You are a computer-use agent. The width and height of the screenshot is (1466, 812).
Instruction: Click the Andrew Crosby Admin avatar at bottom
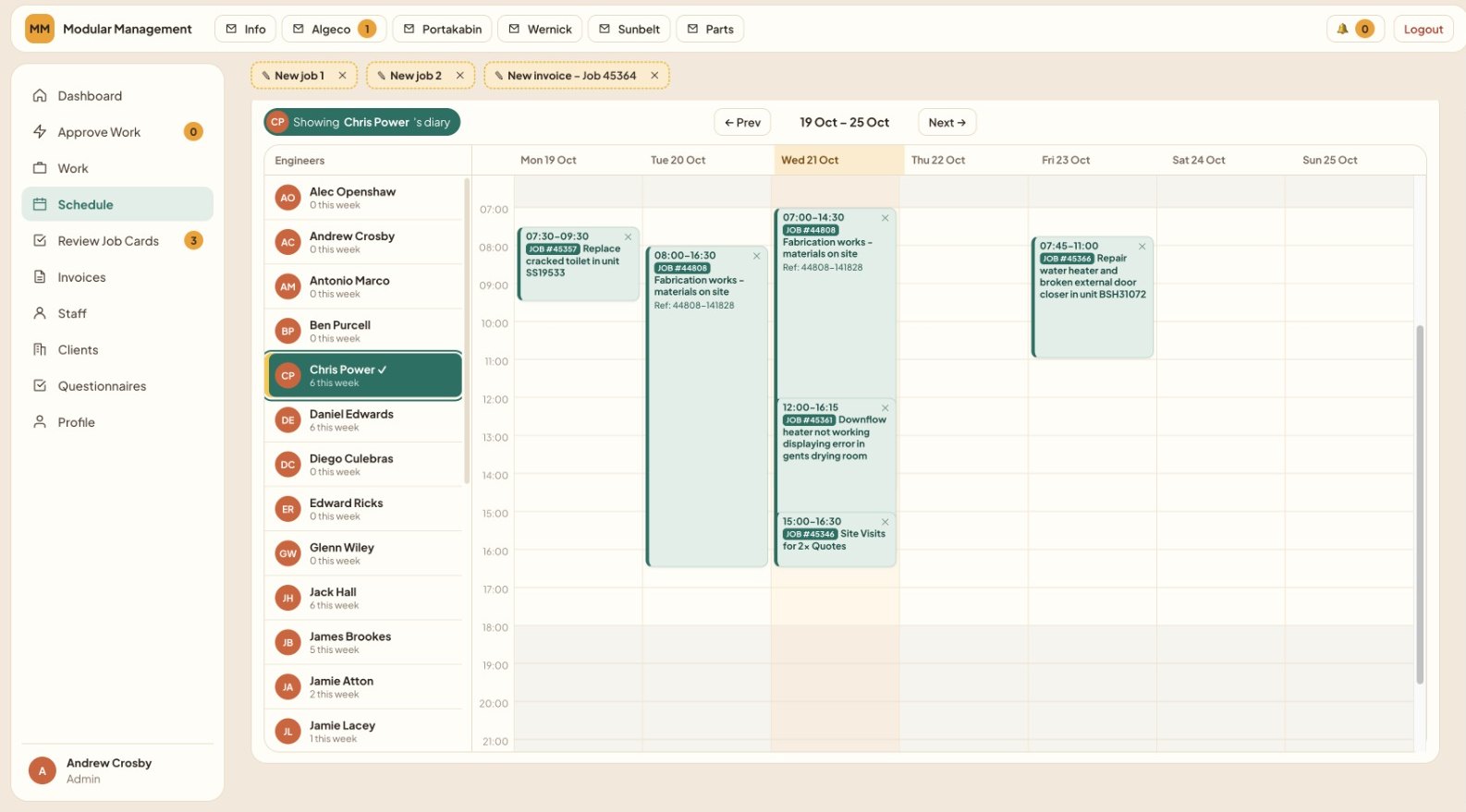[43, 770]
